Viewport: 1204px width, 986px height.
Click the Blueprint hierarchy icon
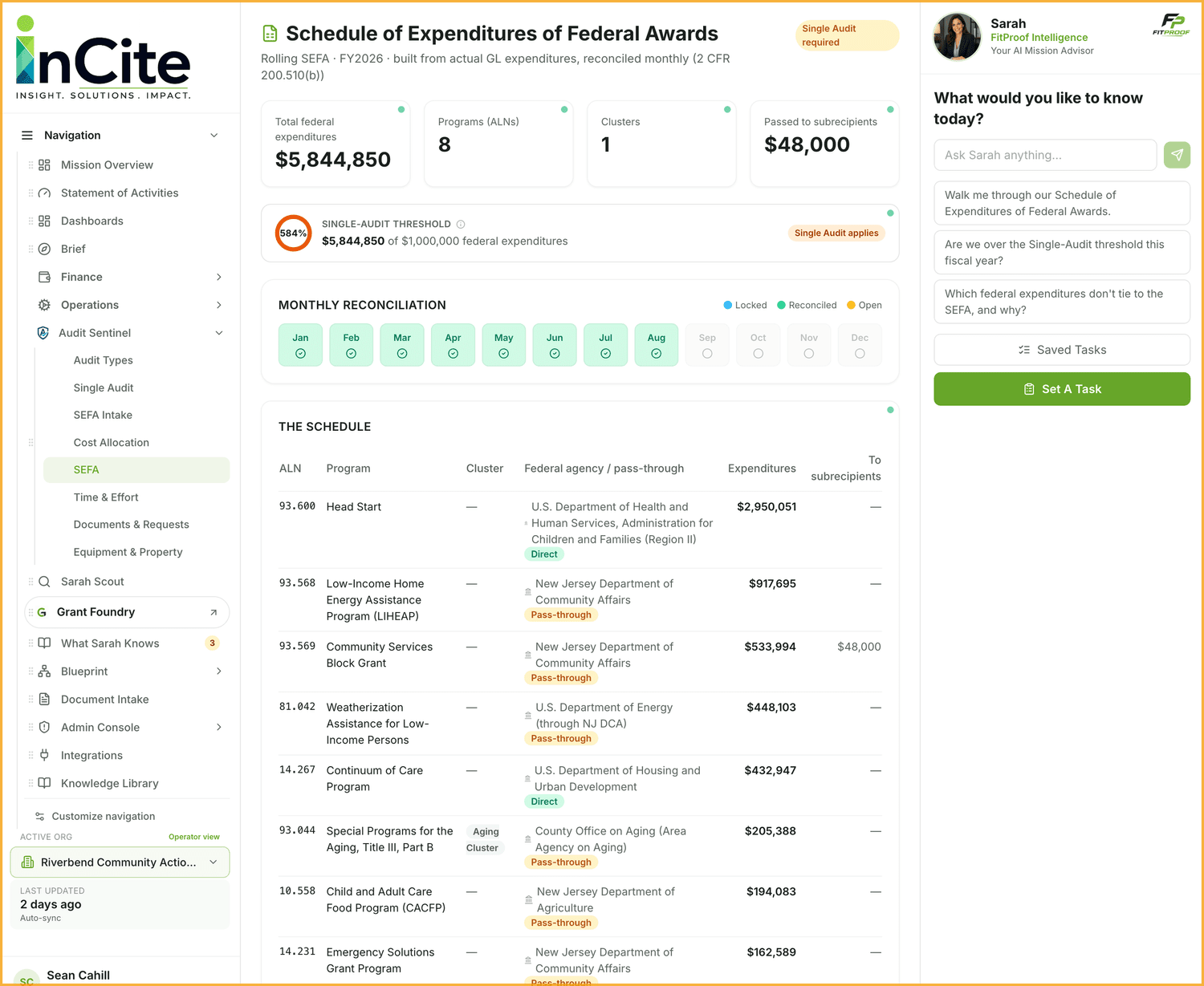point(44,672)
